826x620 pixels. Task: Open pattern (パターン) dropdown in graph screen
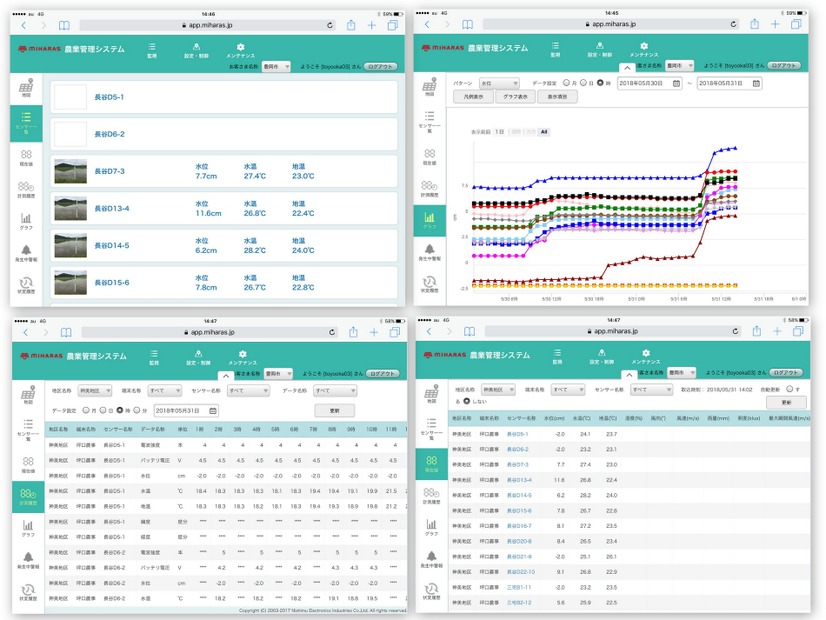[x=499, y=83]
